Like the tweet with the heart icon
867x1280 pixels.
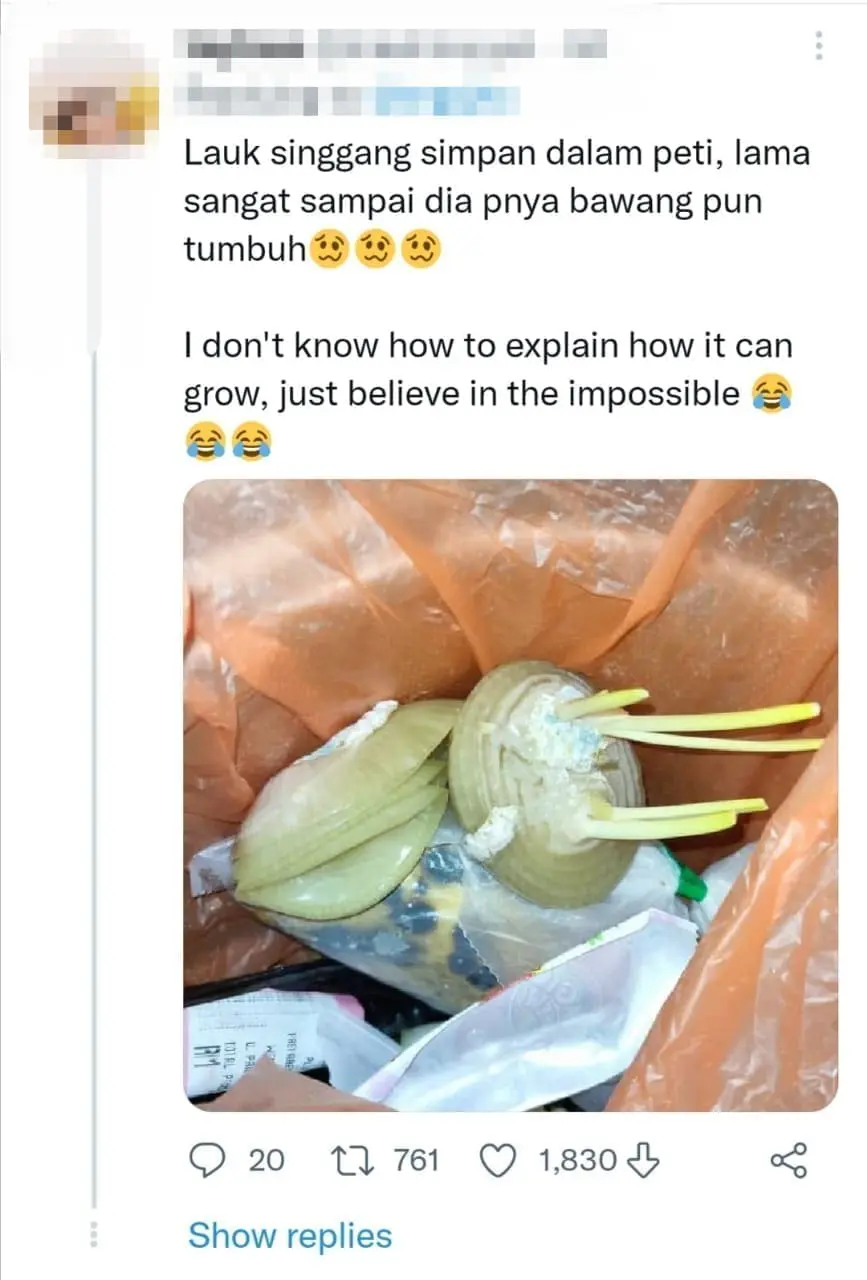click(x=497, y=1160)
